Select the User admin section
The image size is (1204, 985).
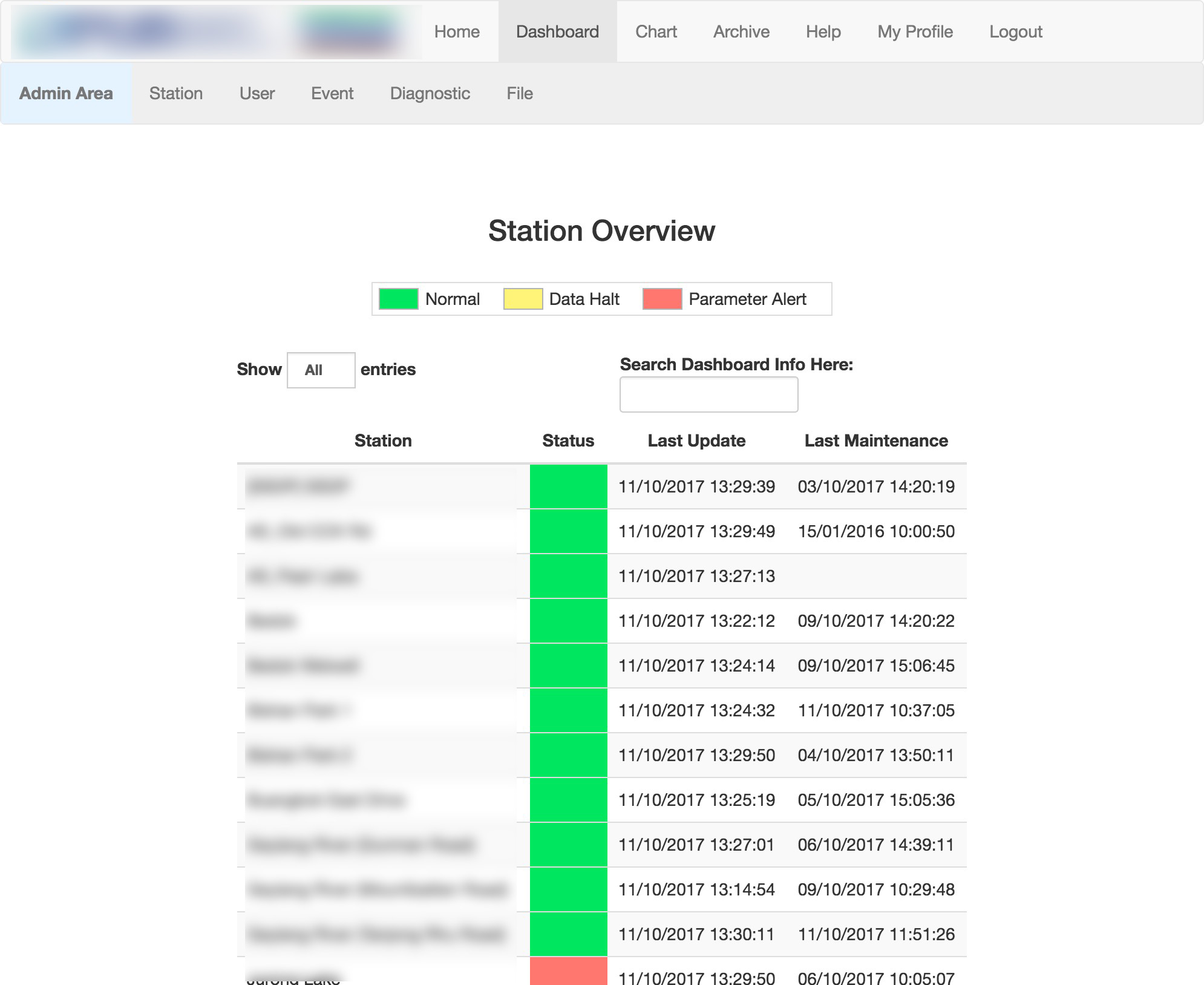(x=257, y=93)
